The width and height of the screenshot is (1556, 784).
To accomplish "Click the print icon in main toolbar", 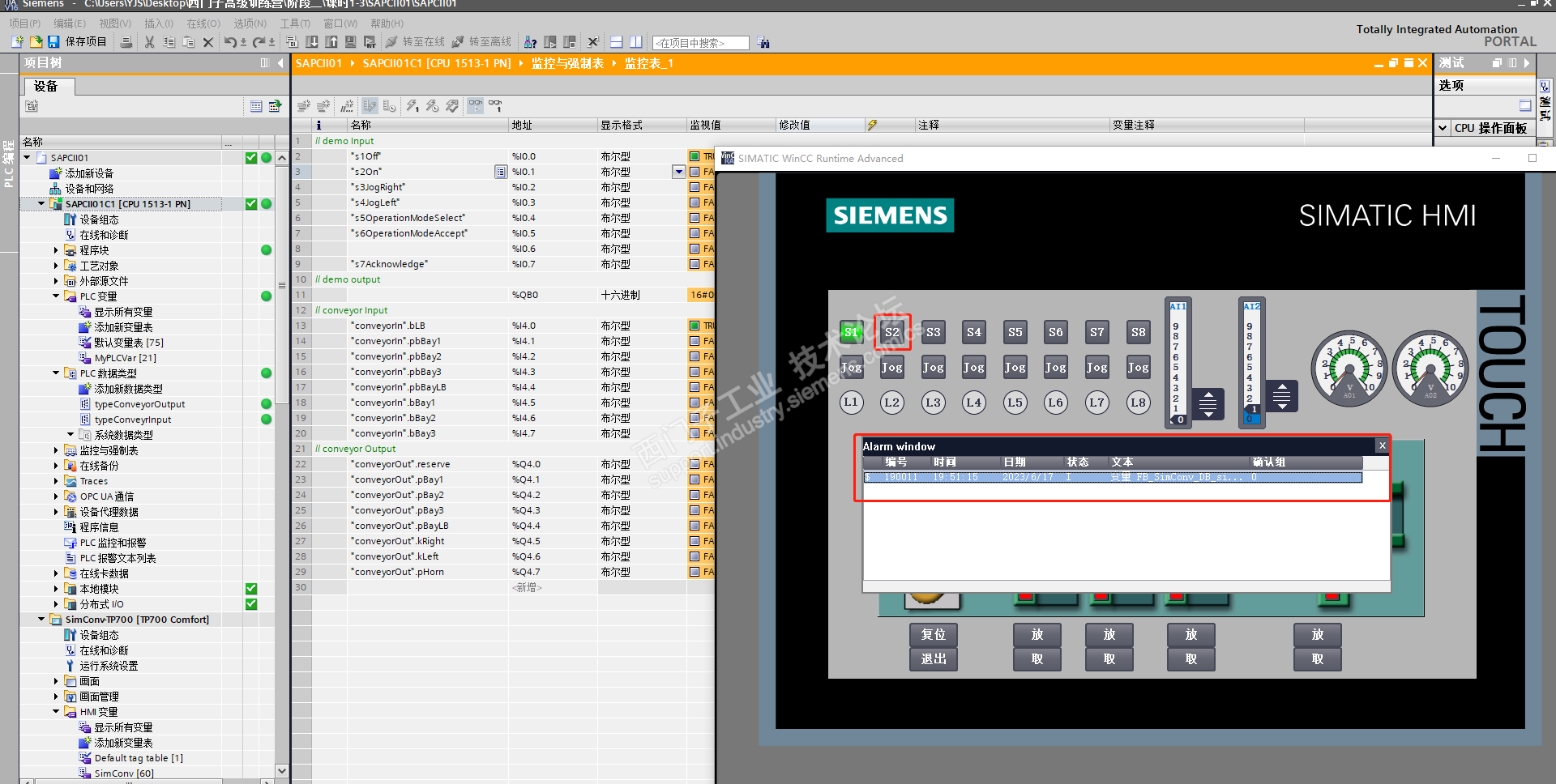I will [x=126, y=42].
